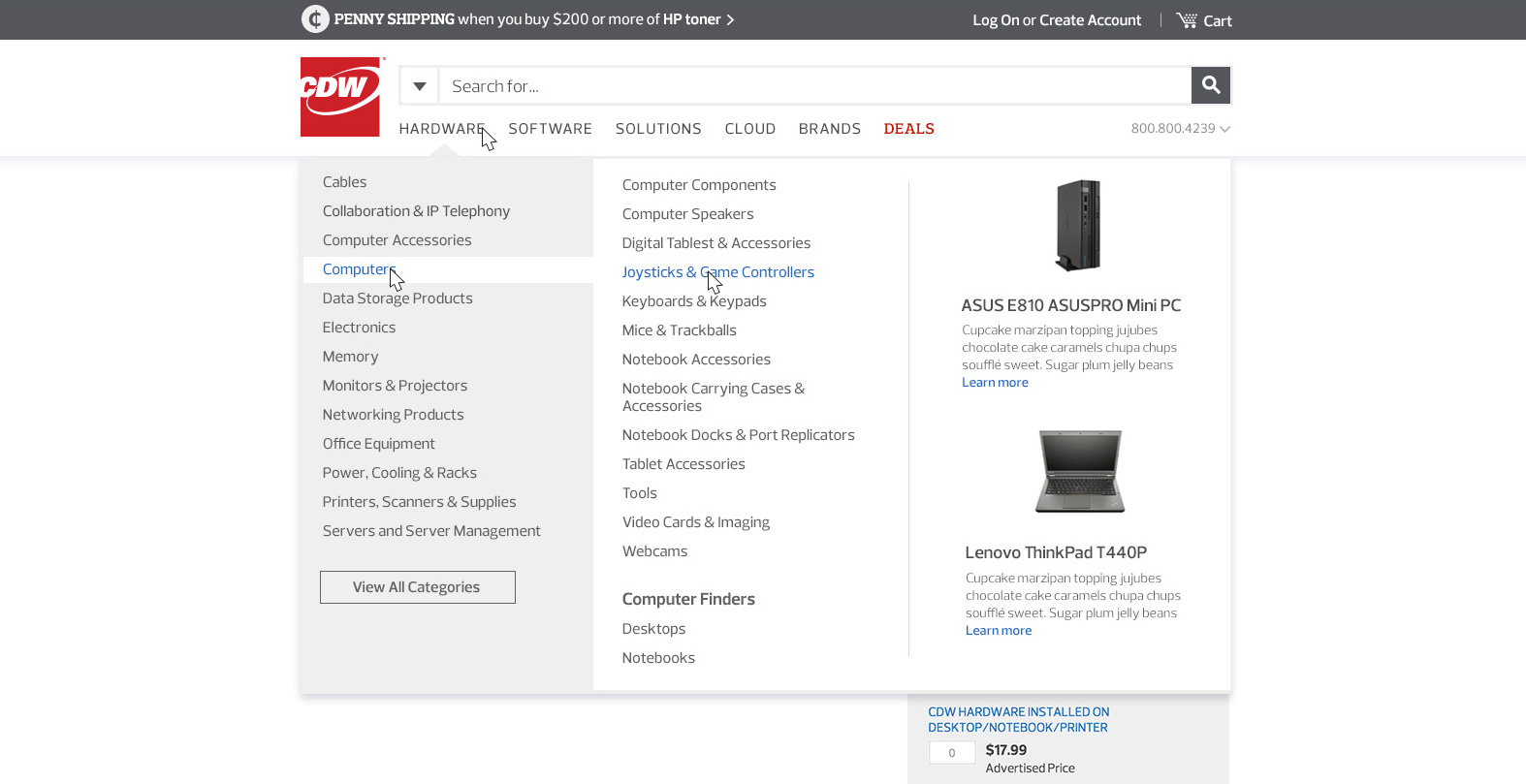Select the Brands navigation item
The width and height of the screenshot is (1526, 784).
pyautogui.click(x=829, y=129)
